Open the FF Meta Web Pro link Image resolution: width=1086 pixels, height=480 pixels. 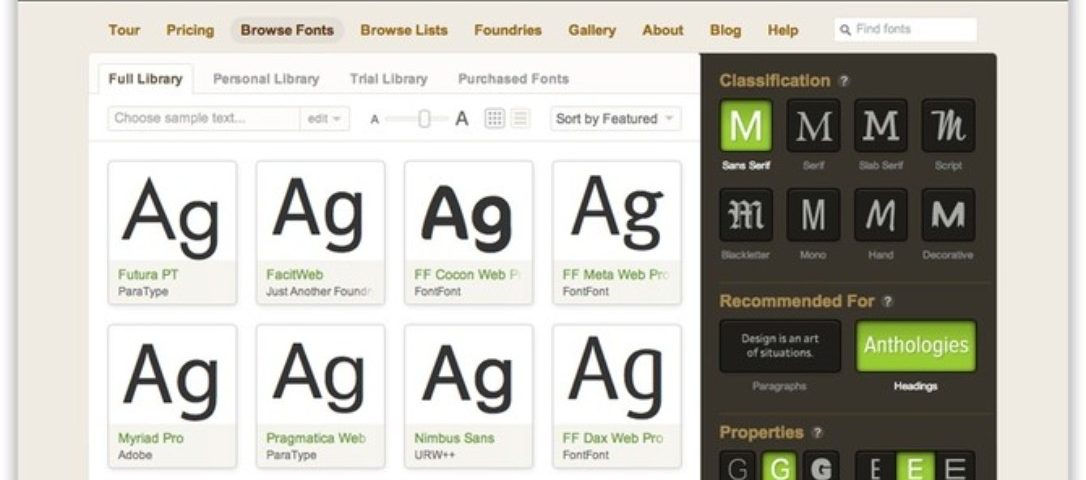[x=616, y=275]
